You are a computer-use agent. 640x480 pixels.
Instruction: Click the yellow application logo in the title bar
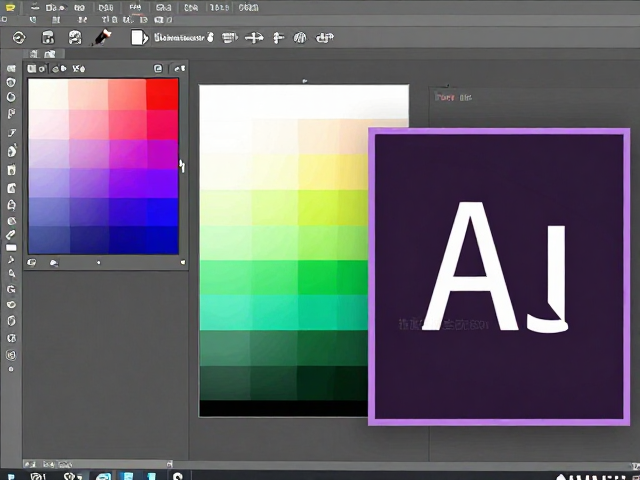(x=10, y=7)
